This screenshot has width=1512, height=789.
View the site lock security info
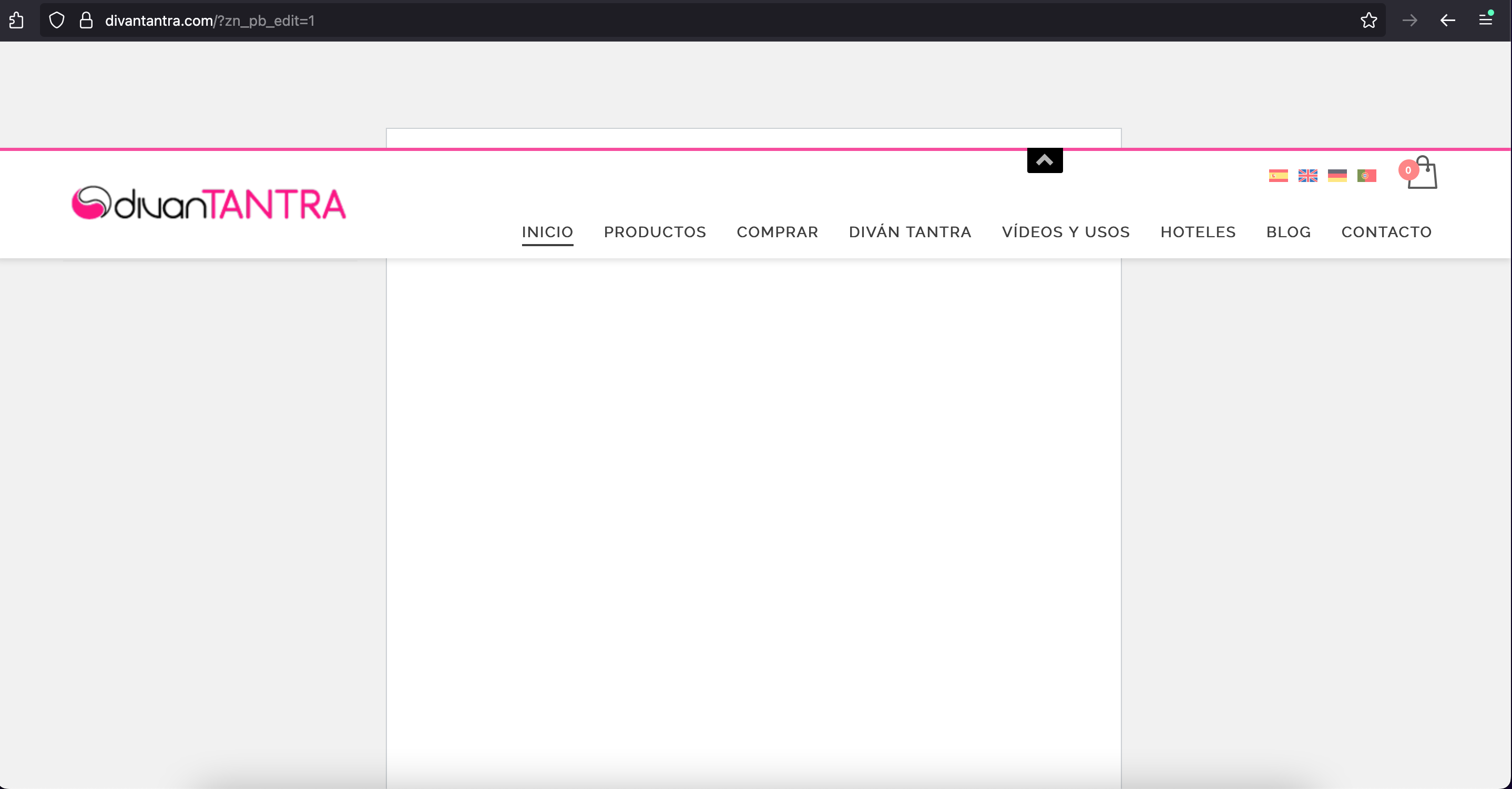86,21
